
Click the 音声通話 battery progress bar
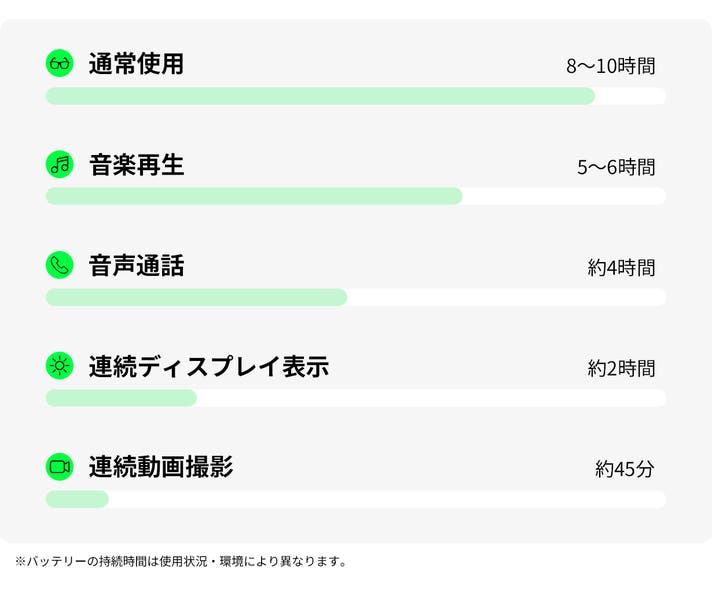point(355,297)
